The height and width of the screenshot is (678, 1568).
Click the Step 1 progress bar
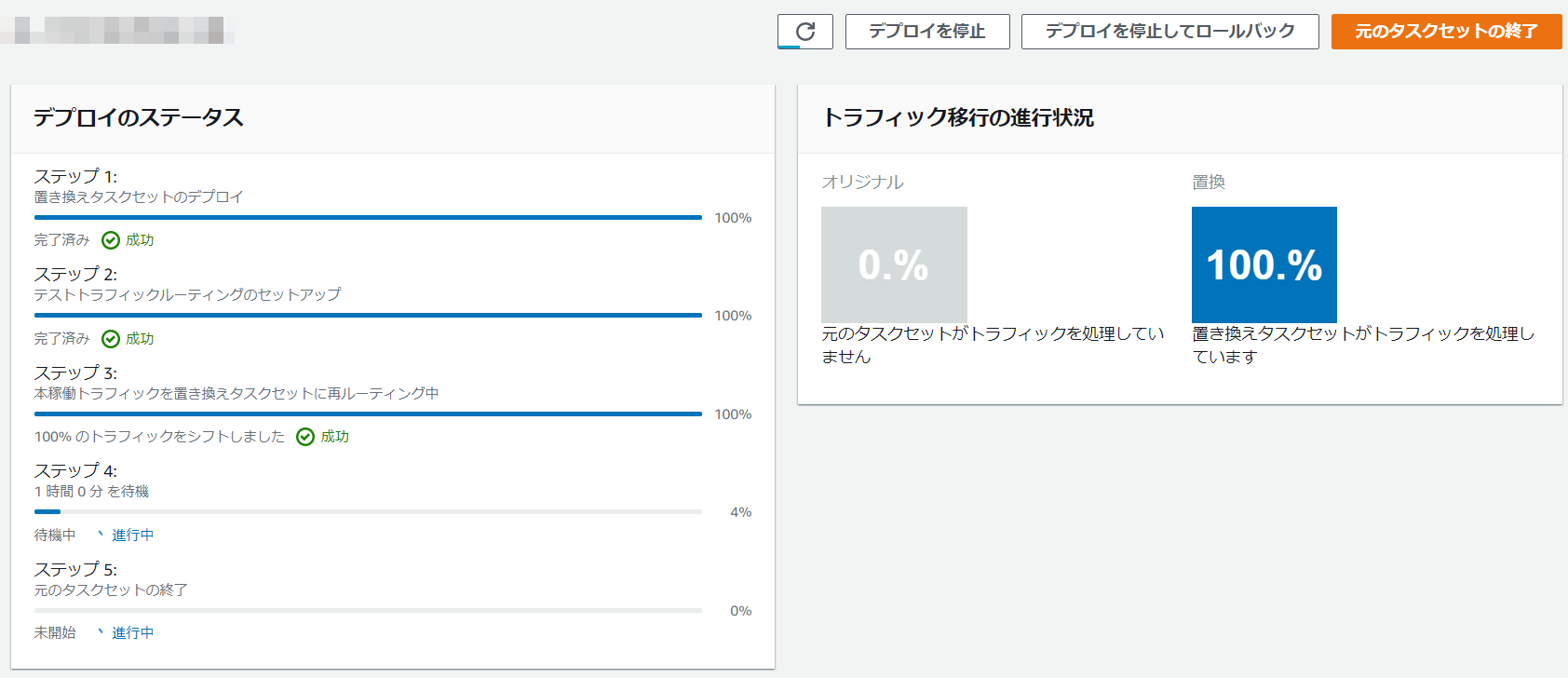point(368,217)
